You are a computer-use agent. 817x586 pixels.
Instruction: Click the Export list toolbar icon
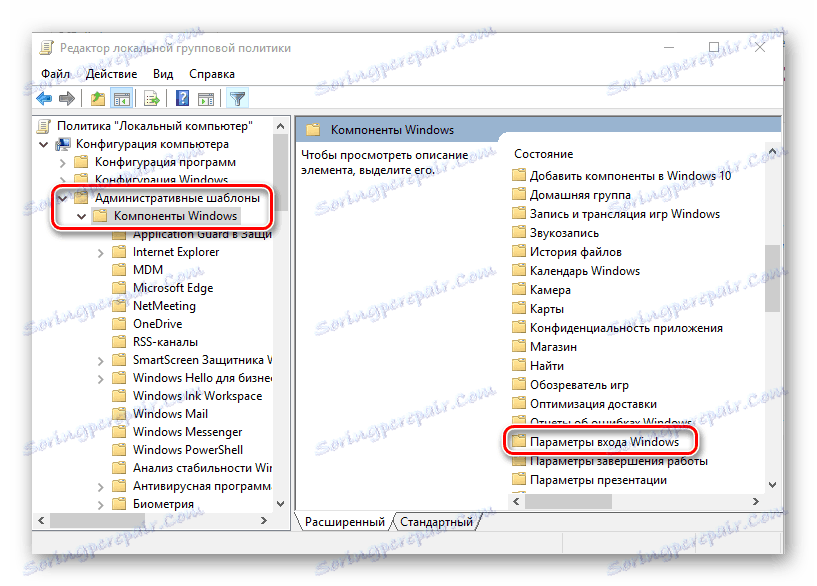(151, 98)
